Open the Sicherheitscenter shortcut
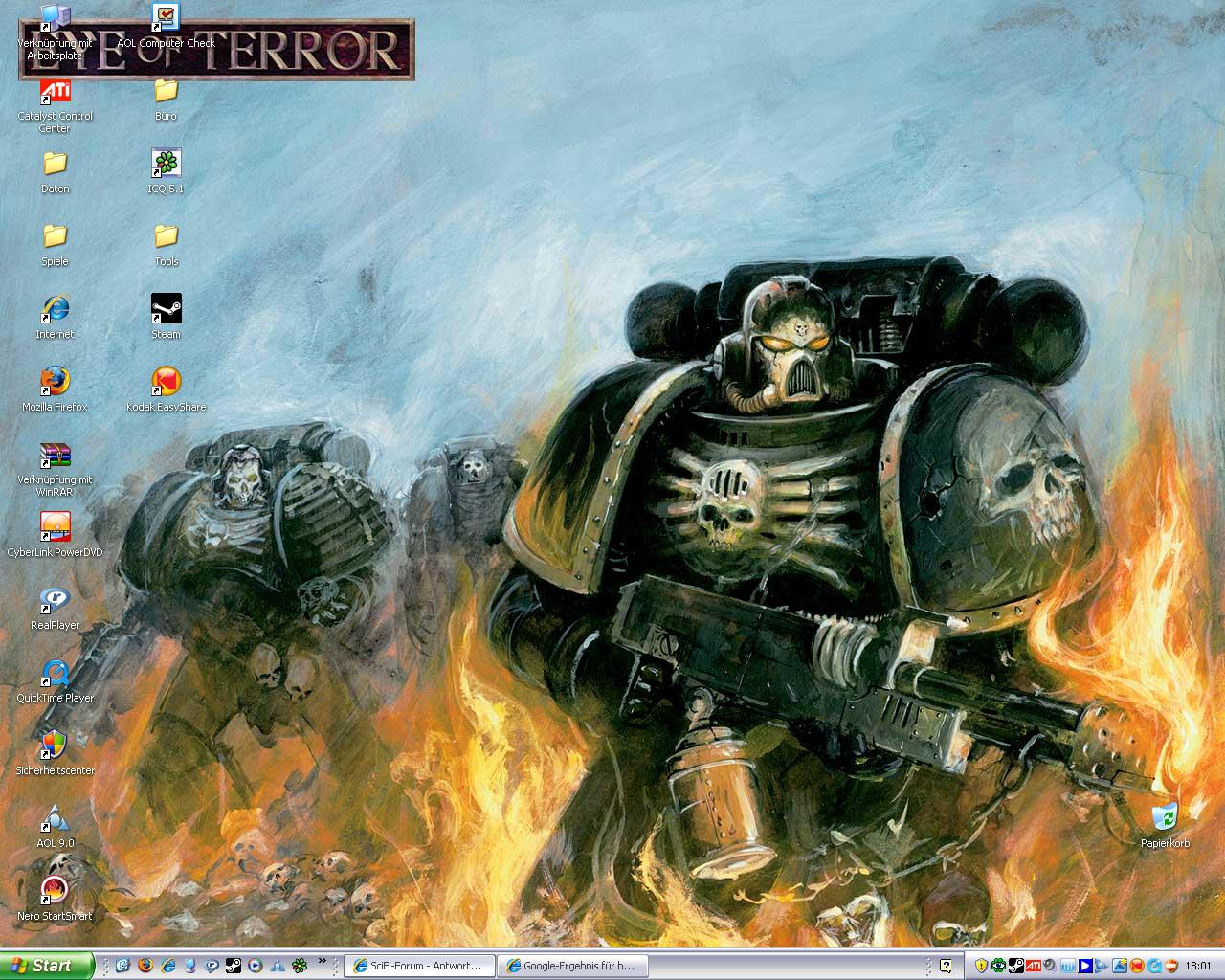1225x980 pixels. (x=55, y=746)
